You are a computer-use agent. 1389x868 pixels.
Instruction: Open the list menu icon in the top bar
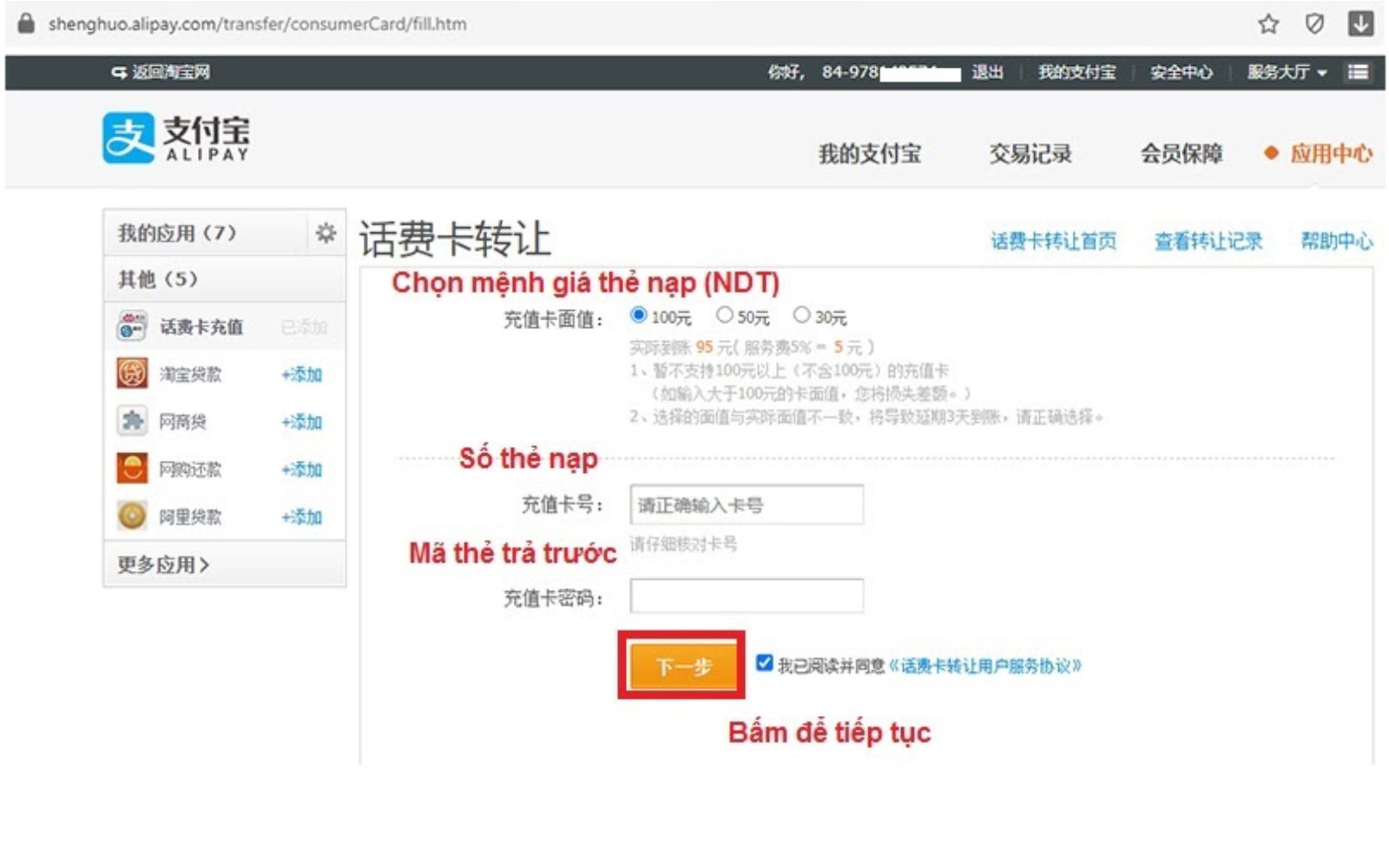click(x=1358, y=72)
